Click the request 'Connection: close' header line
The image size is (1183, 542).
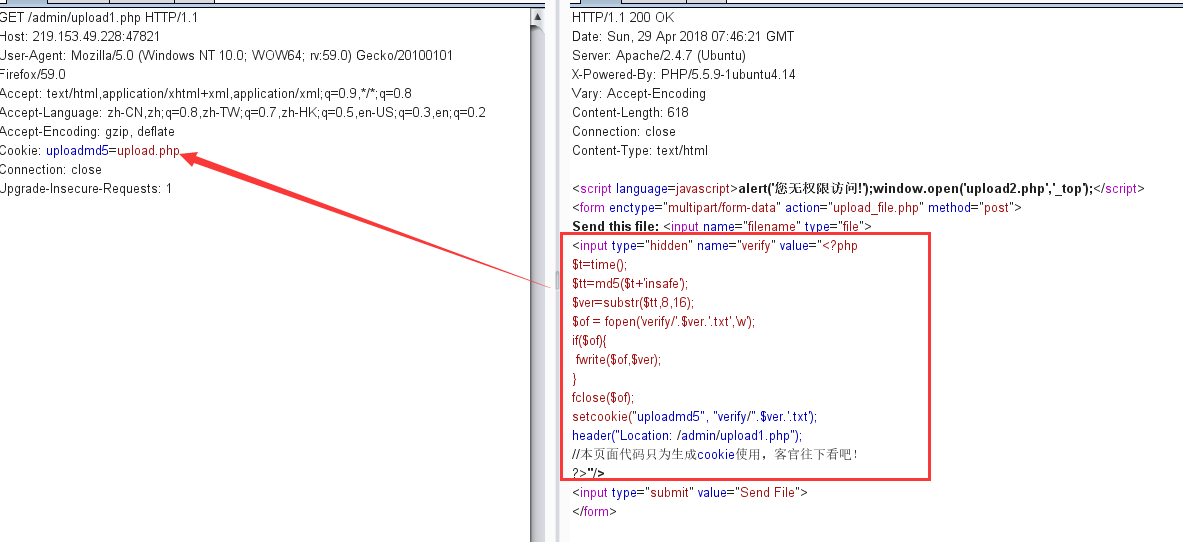pyautogui.click(x=50, y=169)
